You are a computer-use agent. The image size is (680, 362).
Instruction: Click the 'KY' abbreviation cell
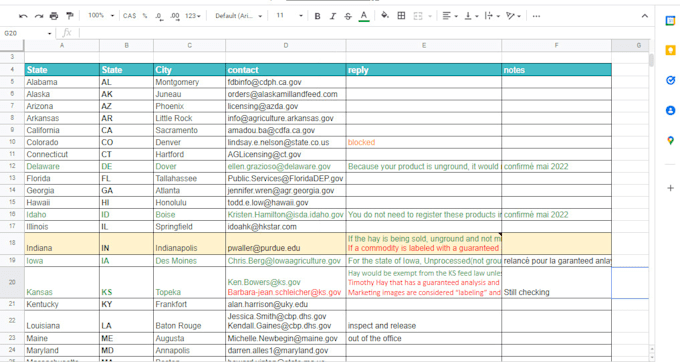(x=126, y=304)
